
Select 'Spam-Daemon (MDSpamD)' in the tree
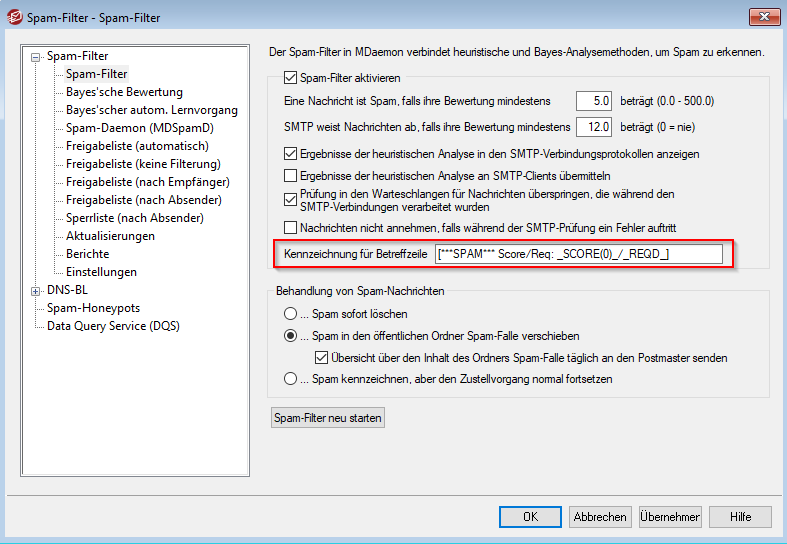pyautogui.click(x=139, y=128)
